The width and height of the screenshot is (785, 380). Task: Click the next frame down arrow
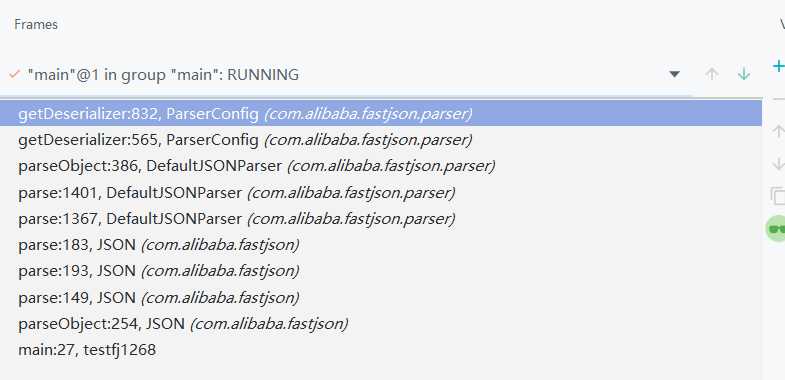coord(744,74)
